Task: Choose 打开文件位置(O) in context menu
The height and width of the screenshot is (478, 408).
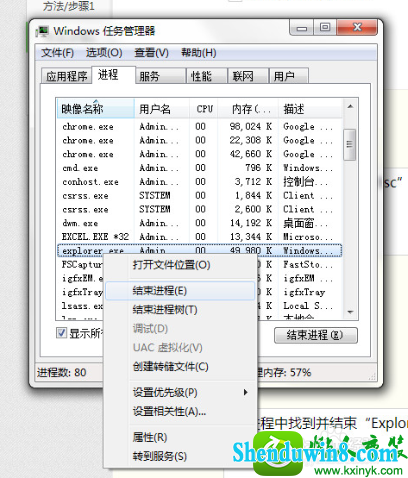Action: coord(180,265)
